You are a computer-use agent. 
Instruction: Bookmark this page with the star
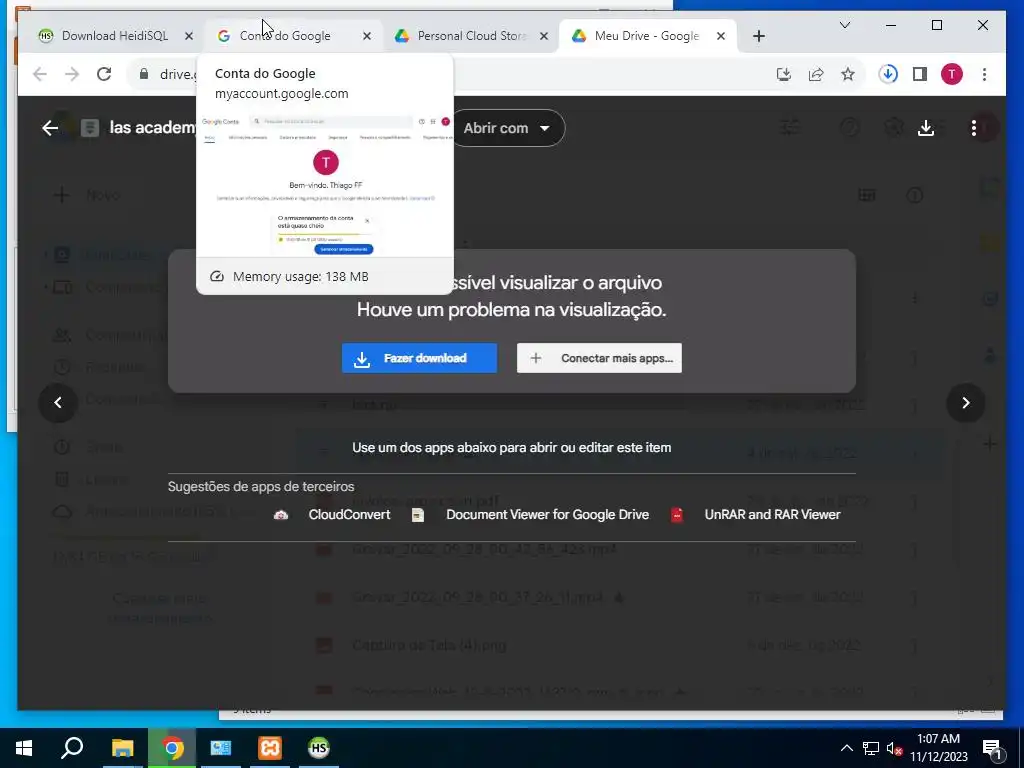[848, 74]
